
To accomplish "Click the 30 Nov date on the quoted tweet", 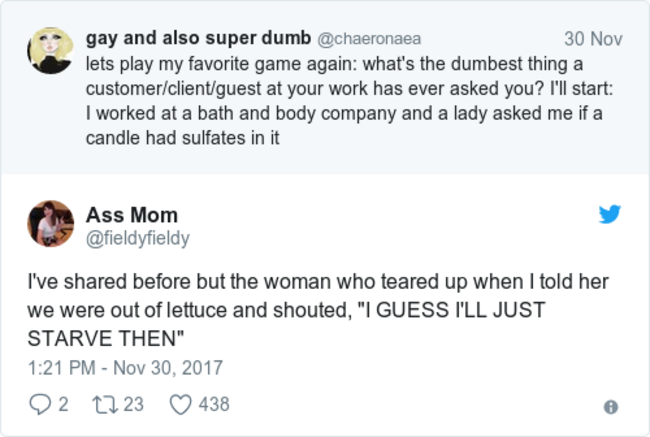I will click(x=593, y=39).
